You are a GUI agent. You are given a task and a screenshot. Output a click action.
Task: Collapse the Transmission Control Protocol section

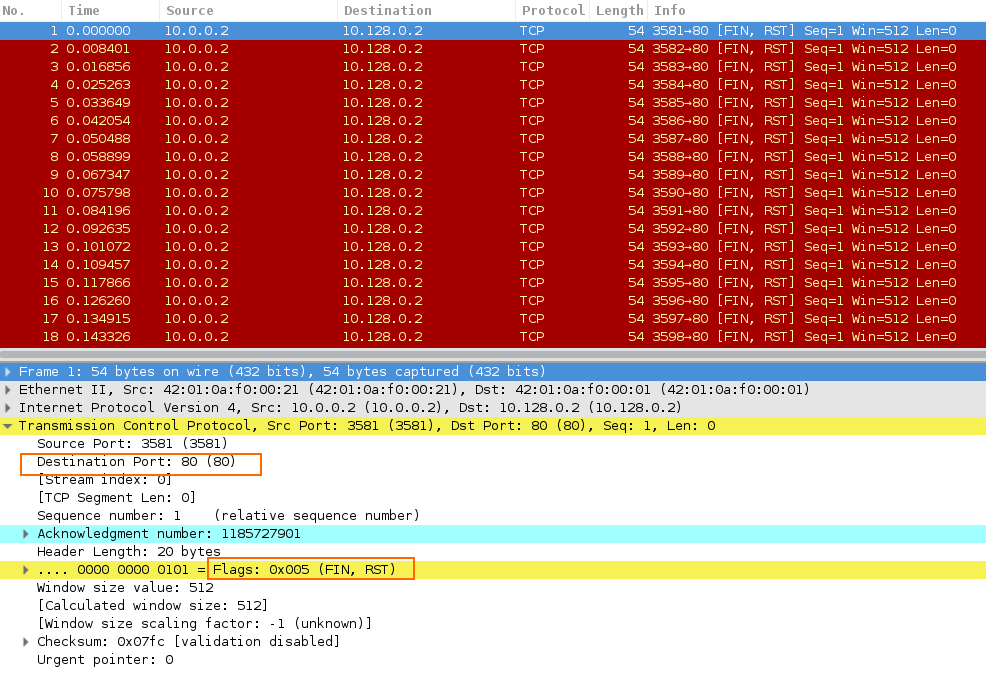pos(8,426)
